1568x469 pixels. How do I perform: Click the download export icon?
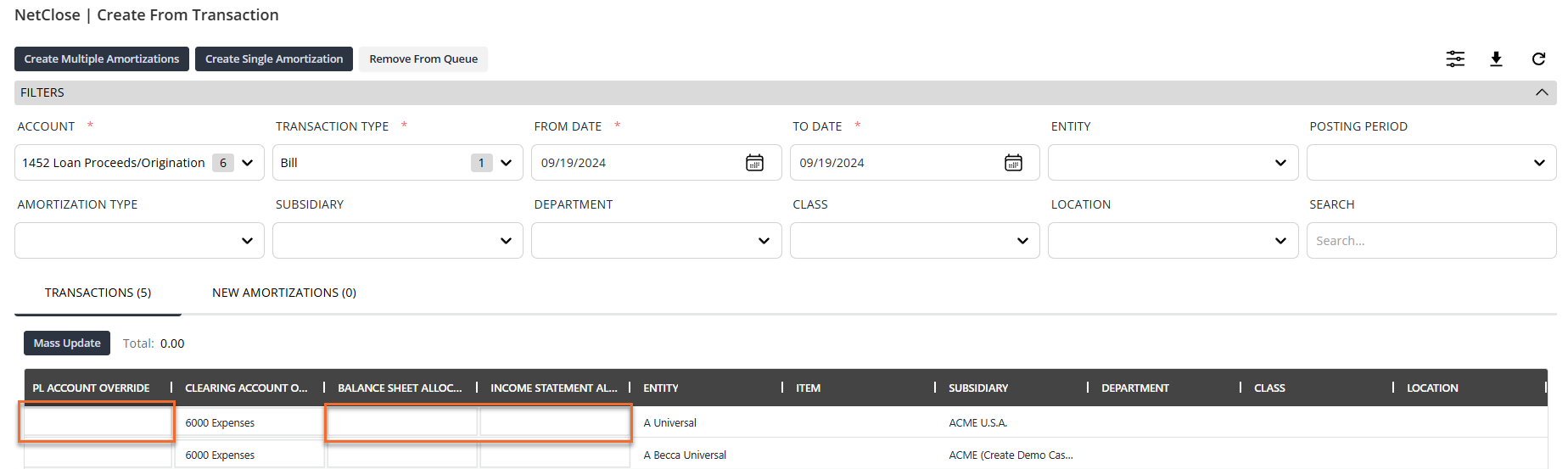1496,59
